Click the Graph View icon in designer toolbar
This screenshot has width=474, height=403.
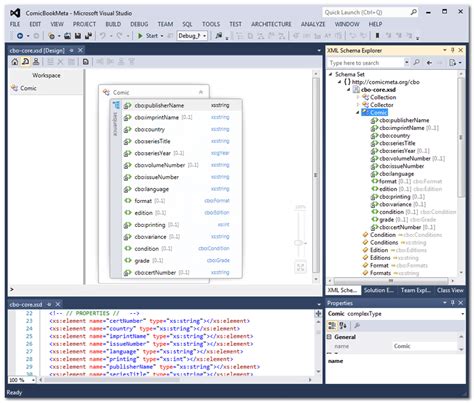(x=36, y=62)
